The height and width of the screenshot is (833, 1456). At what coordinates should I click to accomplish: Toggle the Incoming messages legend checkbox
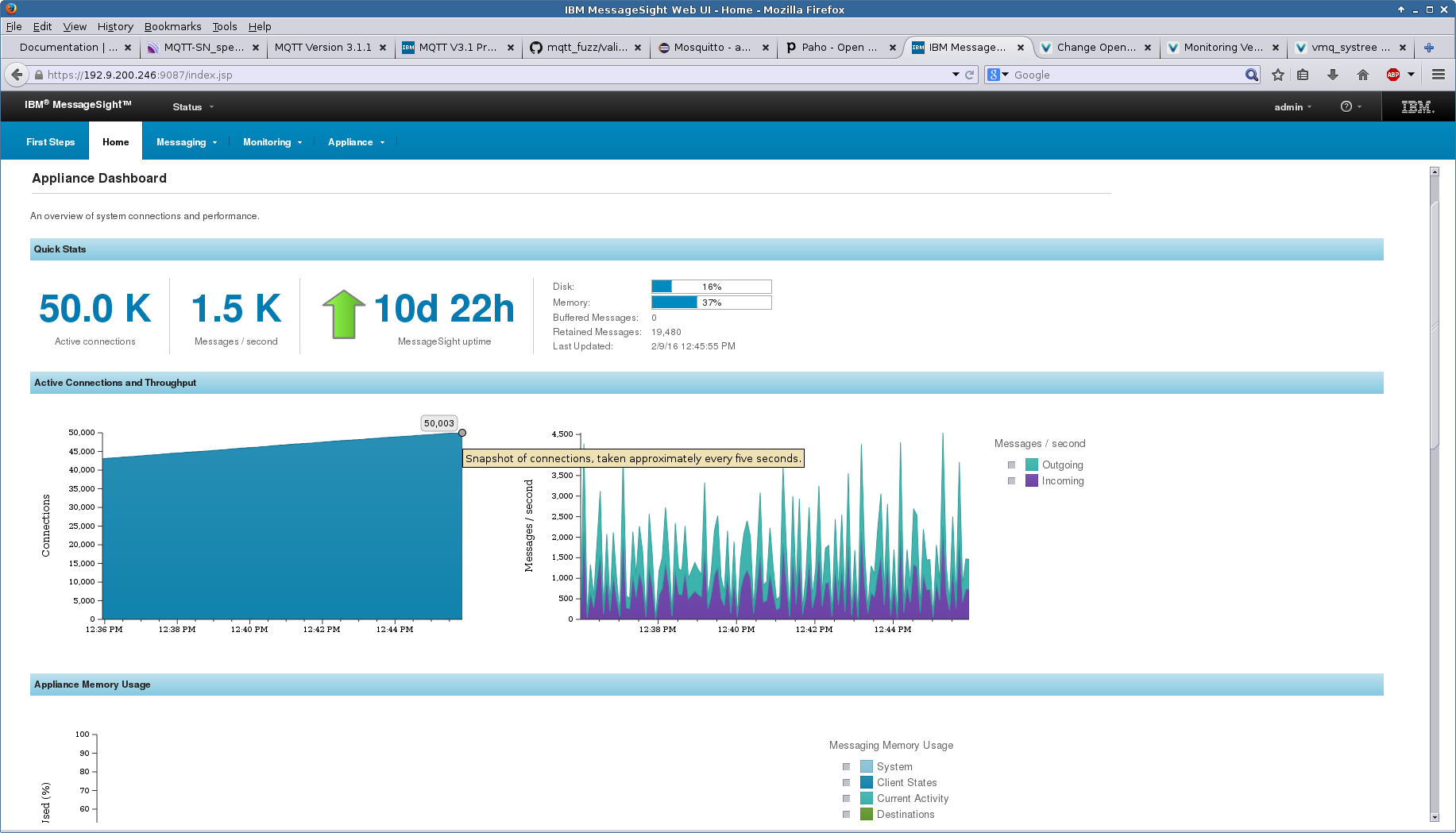(1011, 480)
